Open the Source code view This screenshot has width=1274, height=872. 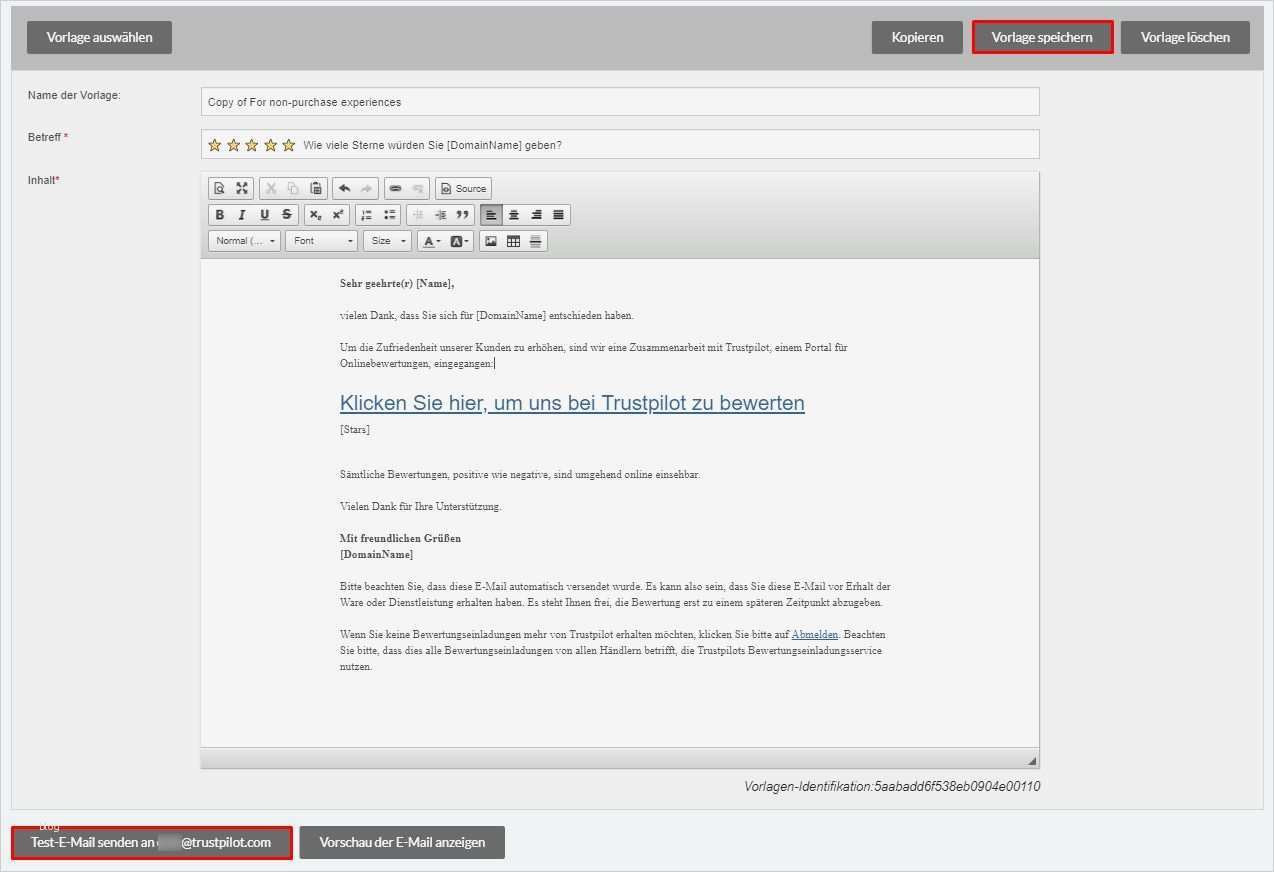463,188
